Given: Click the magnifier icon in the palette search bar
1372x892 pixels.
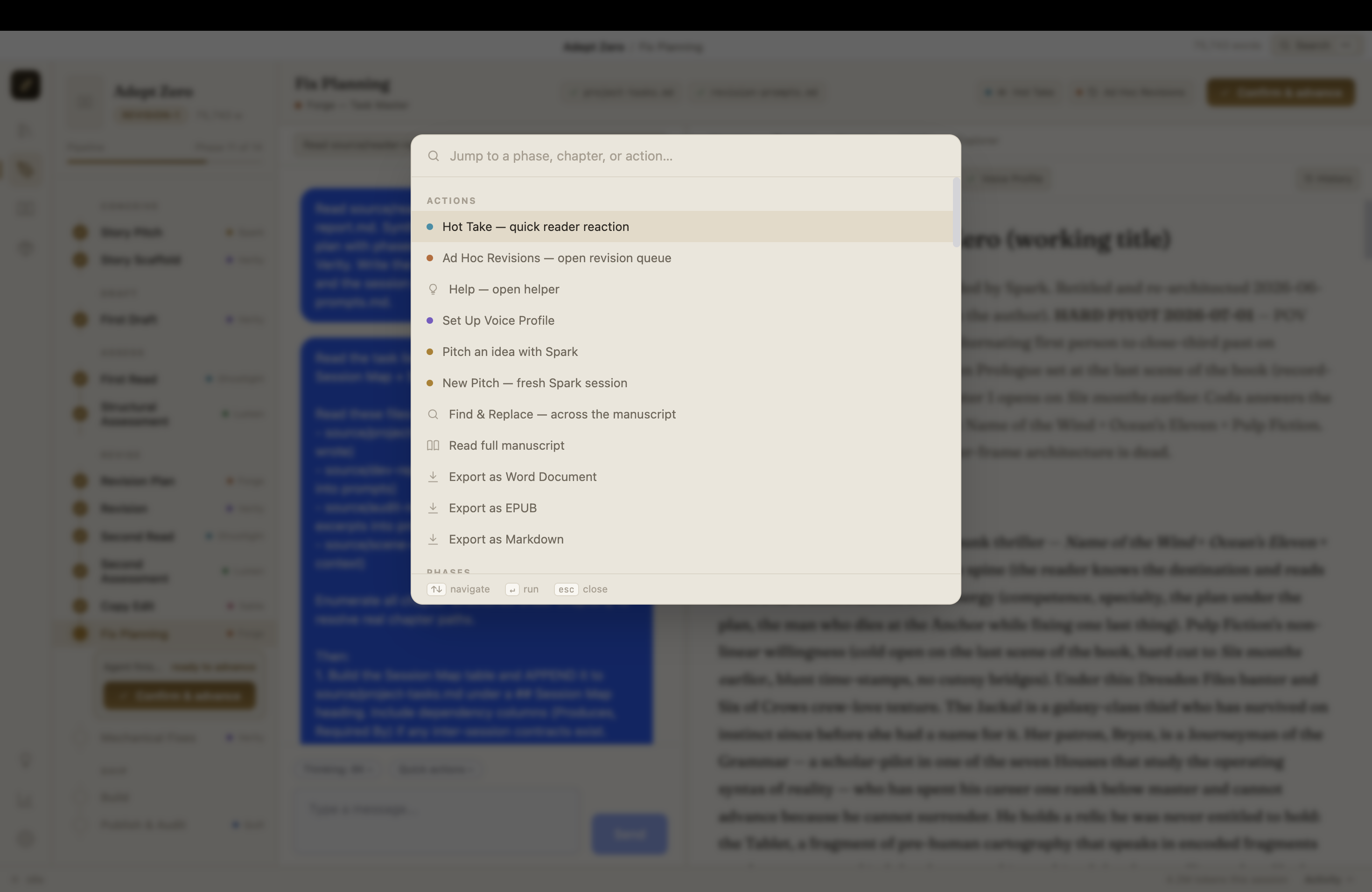Looking at the screenshot, I should coord(434,156).
